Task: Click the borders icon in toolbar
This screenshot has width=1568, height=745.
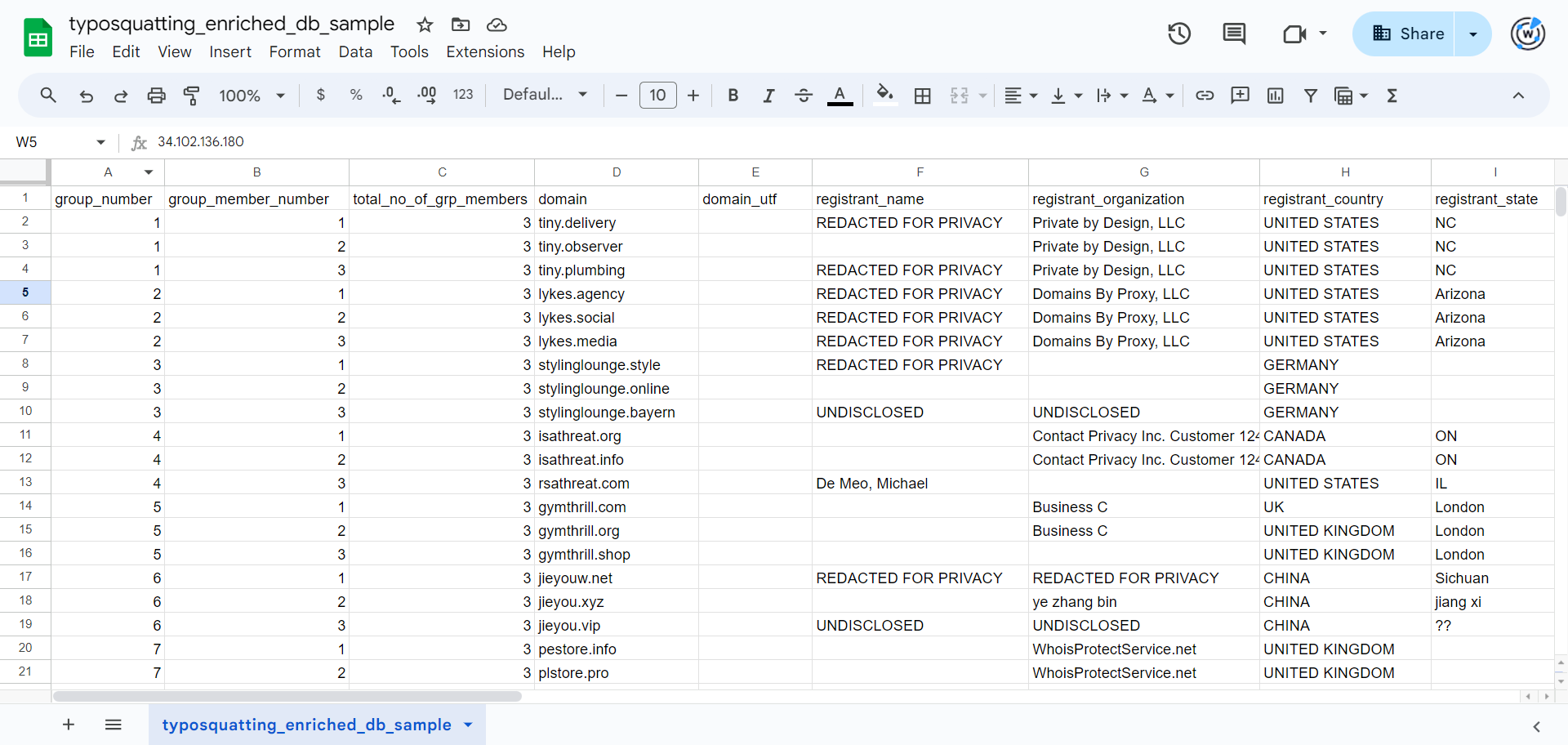Action: (x=922, y=96)
